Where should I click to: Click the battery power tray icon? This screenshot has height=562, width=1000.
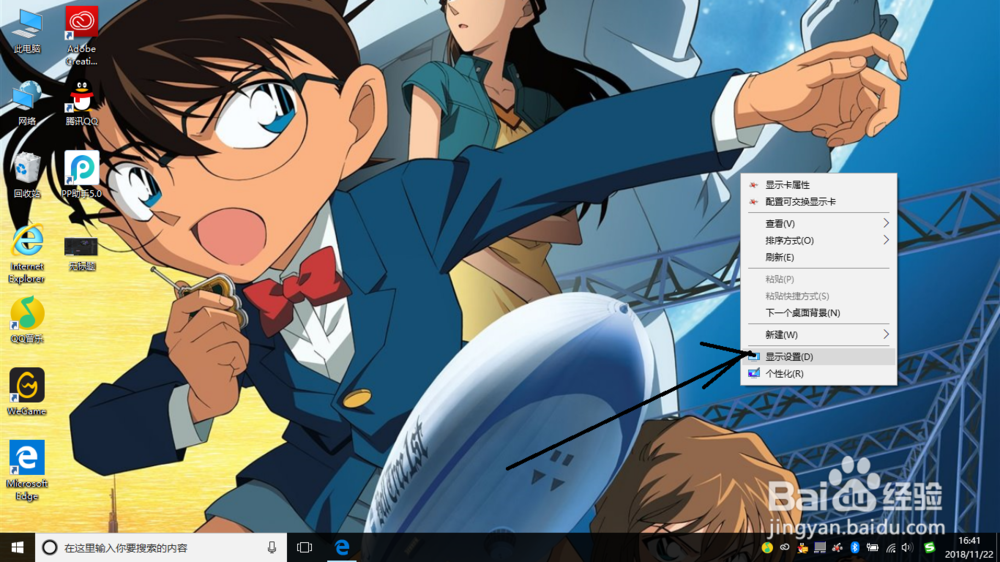coord(872,547)
